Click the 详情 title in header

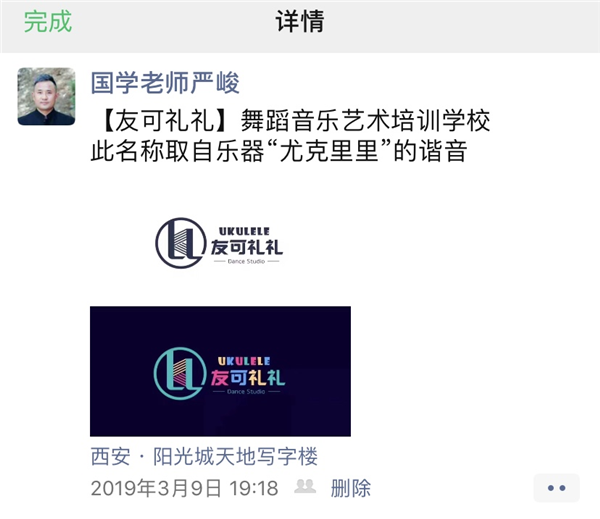[300, 21]
